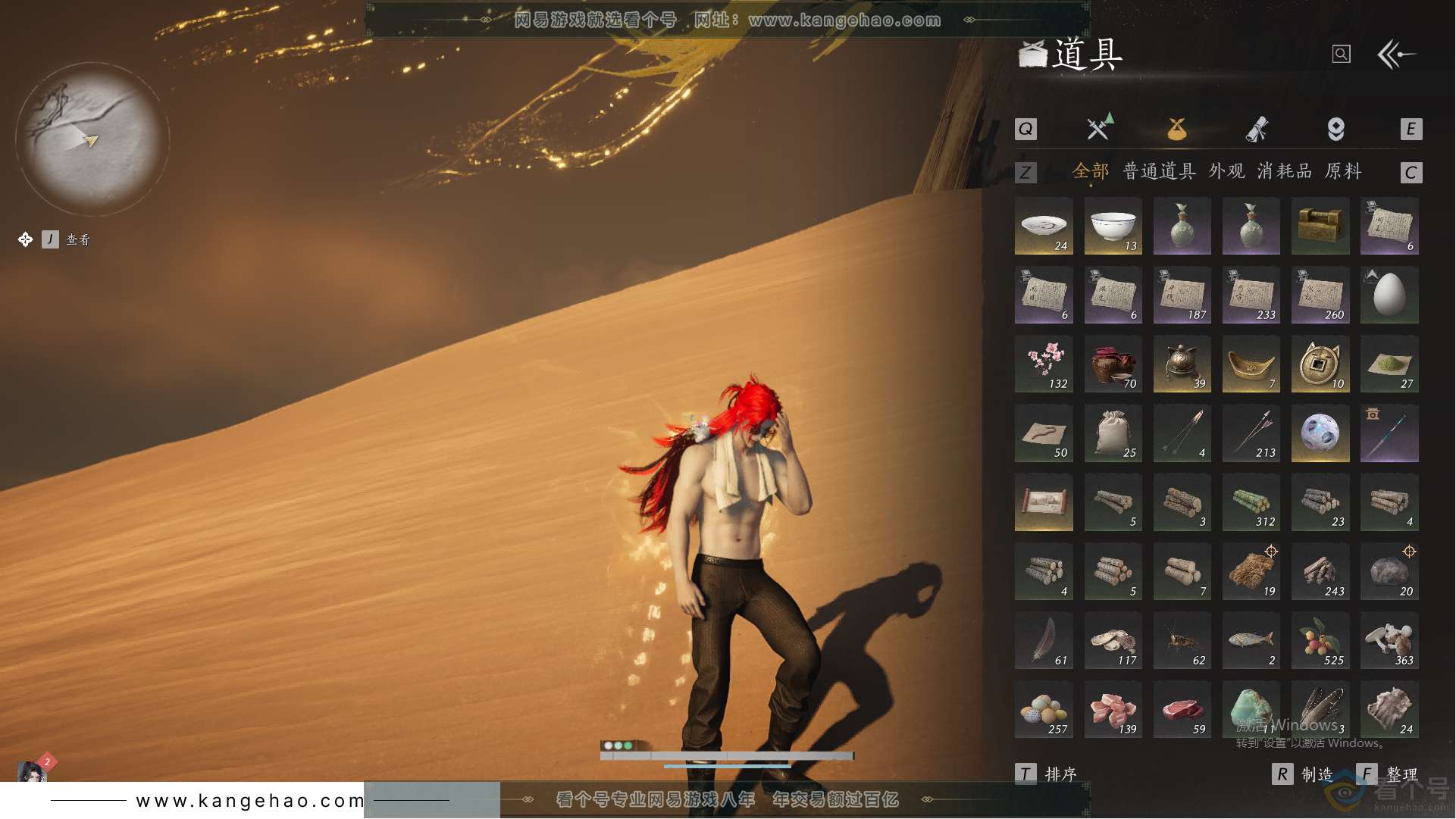
Task: Switch to the equipment crossed-swords category
Action: (1099, 128)
